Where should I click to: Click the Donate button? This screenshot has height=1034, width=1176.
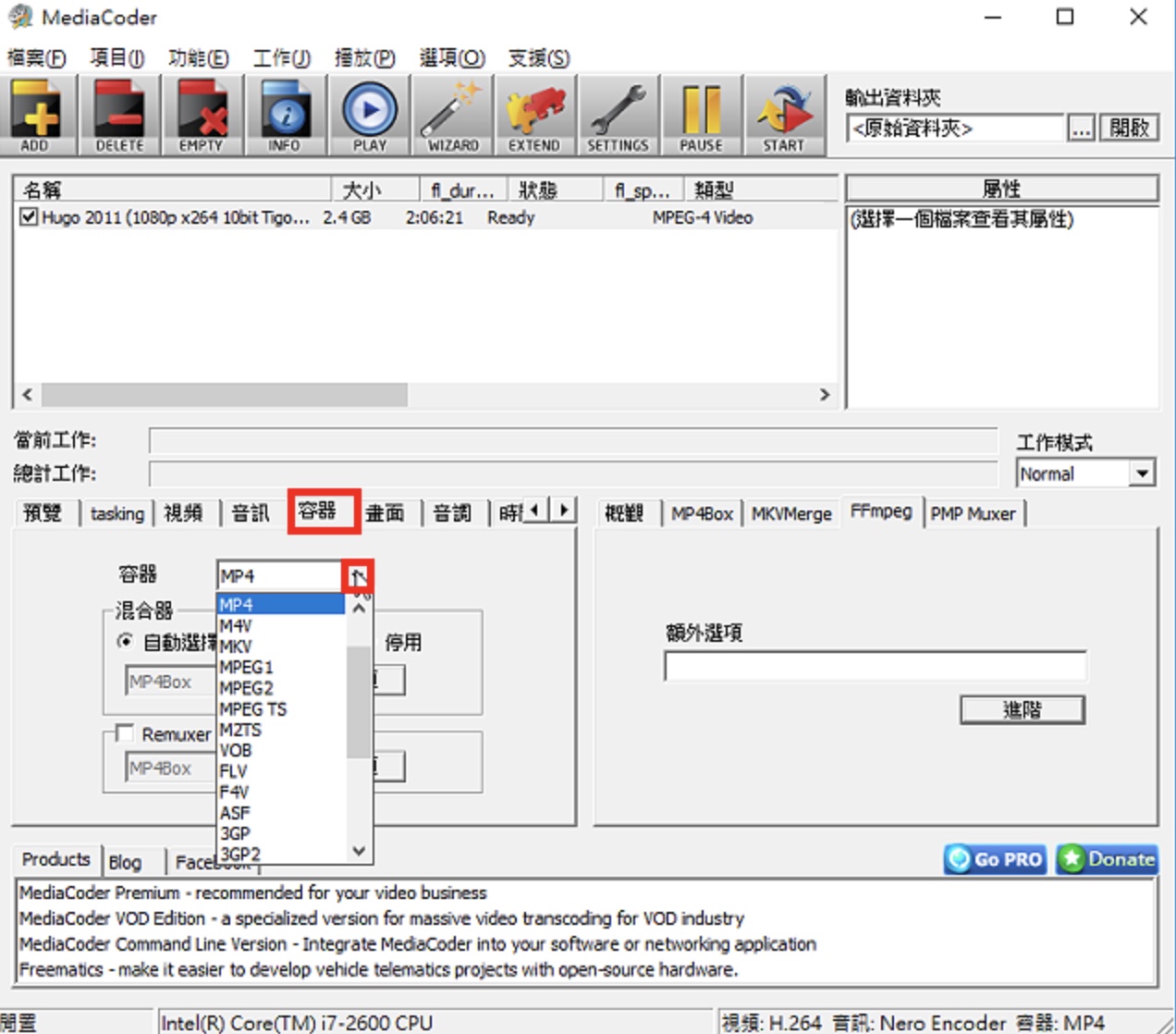(1107, 859)
